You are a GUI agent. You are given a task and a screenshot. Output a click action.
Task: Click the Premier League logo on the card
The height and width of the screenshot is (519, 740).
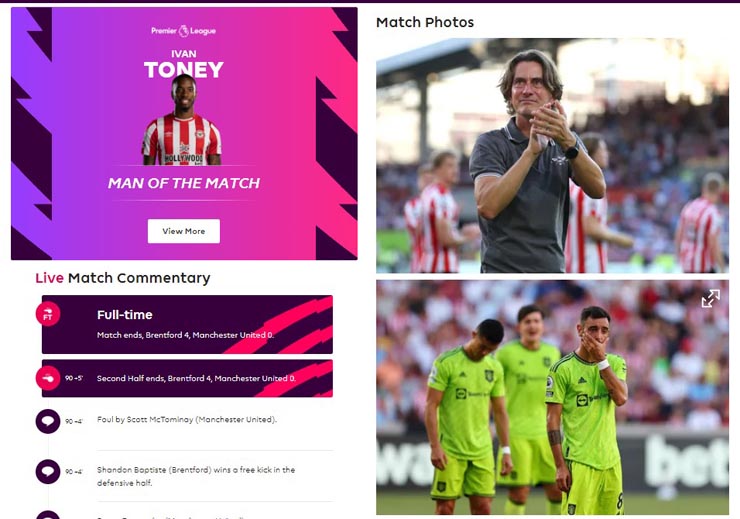tap(184, 31)
